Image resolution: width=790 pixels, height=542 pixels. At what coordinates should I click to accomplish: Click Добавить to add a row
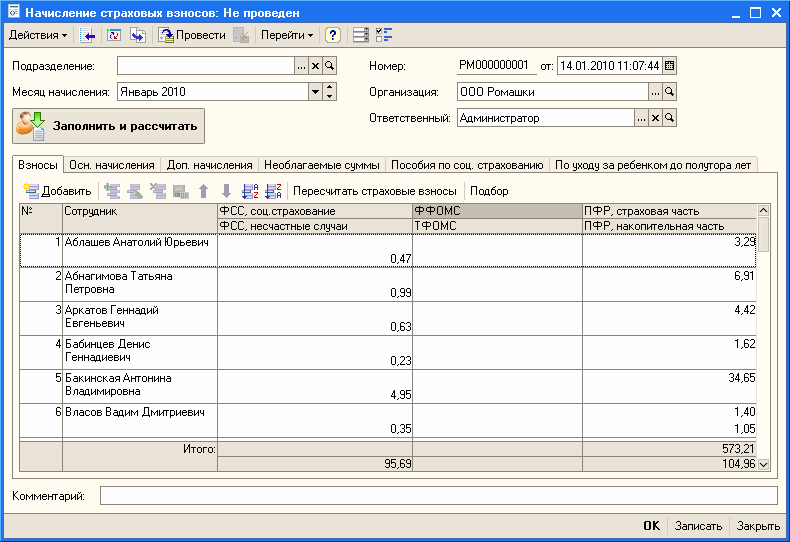[x=58, y=191]
